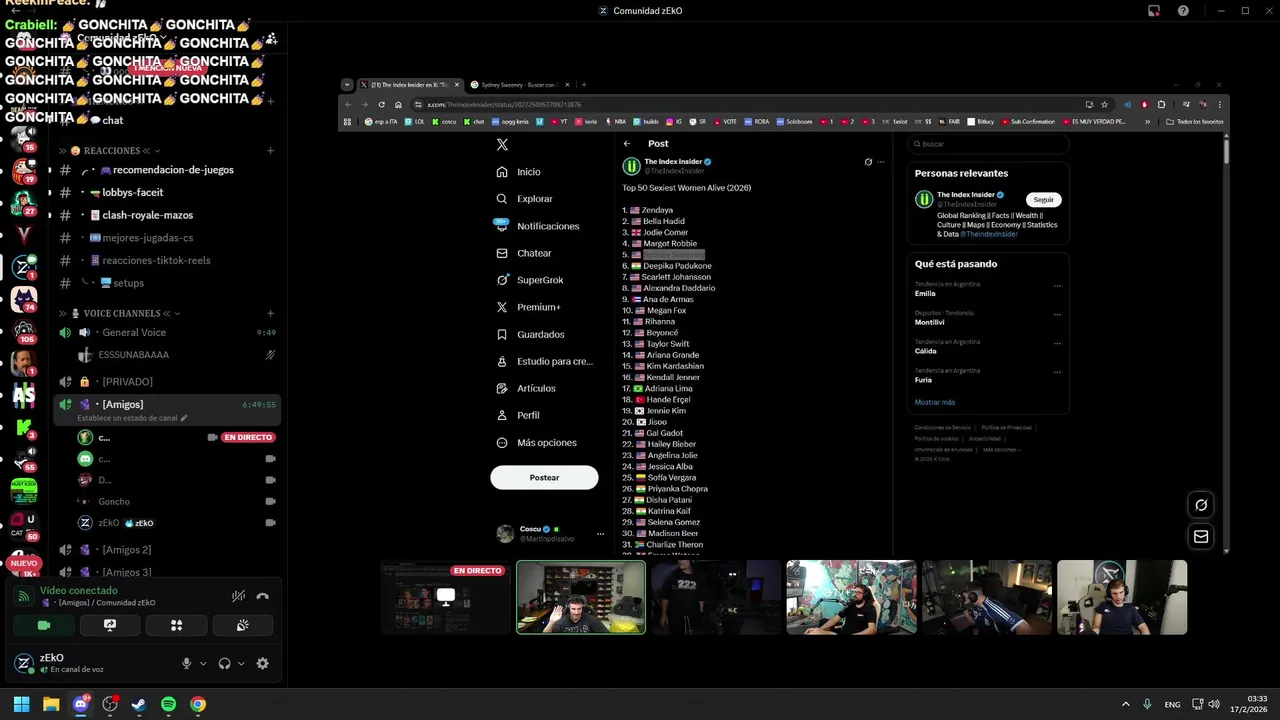Select the [PRIVADO] voice channel
This screenshot has height=720, width=1280.
[167, 381]
